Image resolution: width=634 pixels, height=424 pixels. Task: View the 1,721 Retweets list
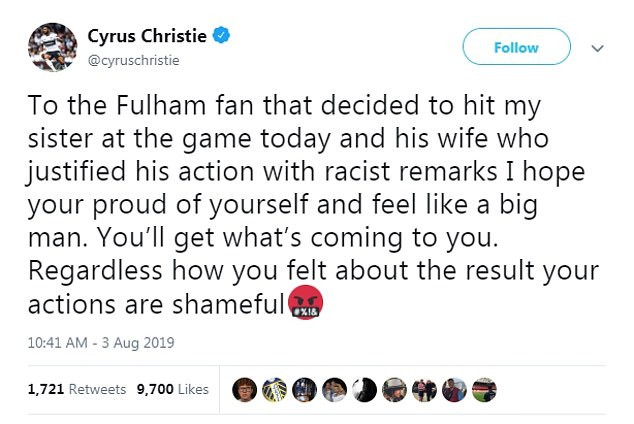point(77,389)
